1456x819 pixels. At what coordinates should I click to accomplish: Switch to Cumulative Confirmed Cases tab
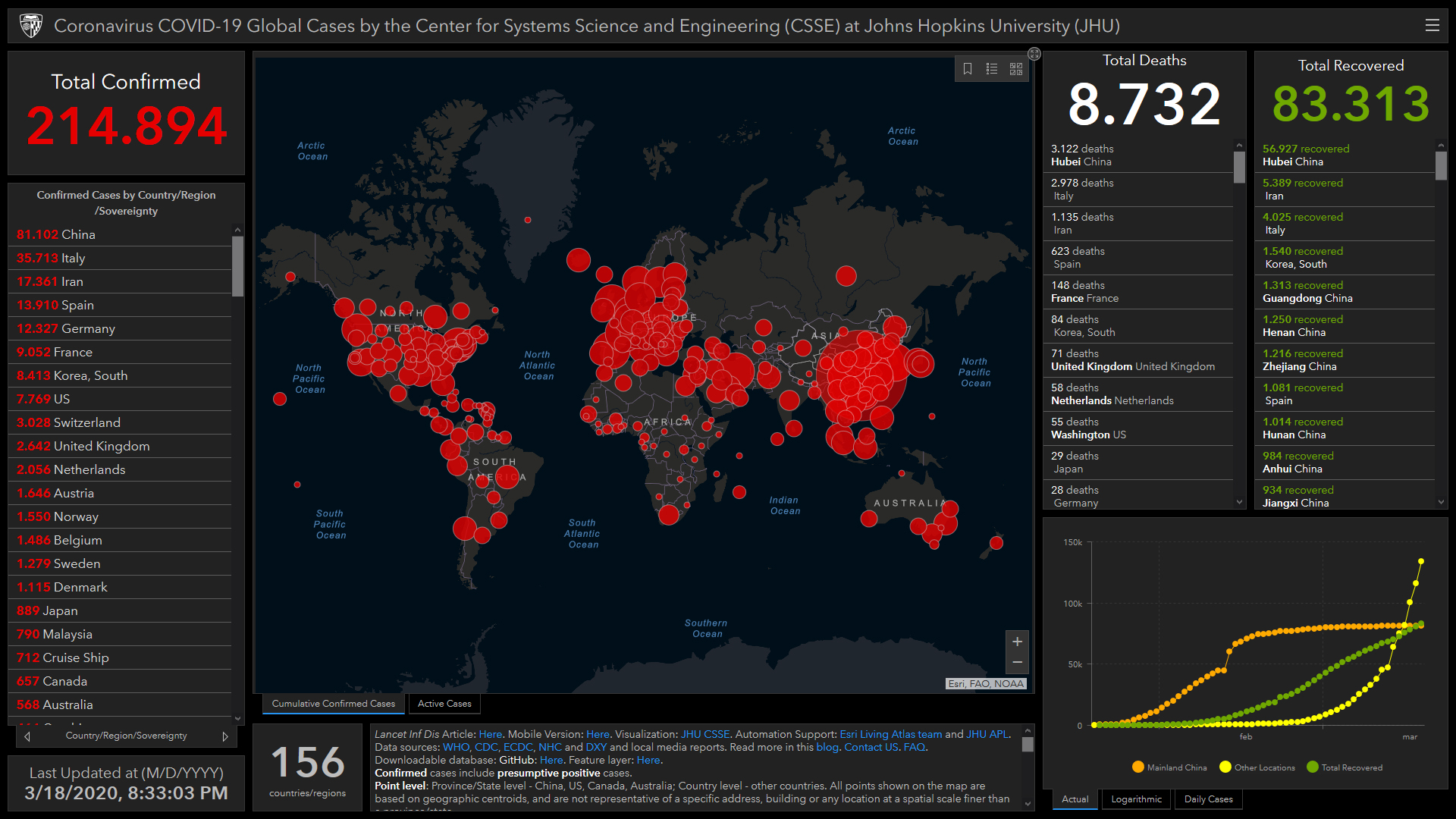(x=334, y=704)
